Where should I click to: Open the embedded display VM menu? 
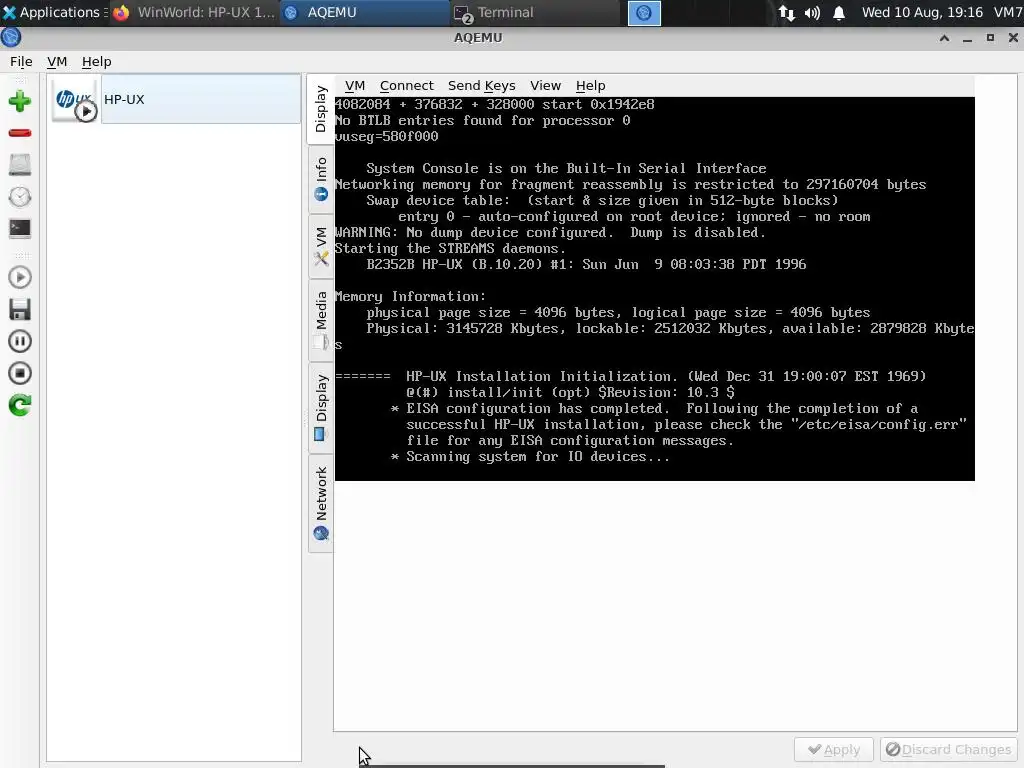(355, 86)
